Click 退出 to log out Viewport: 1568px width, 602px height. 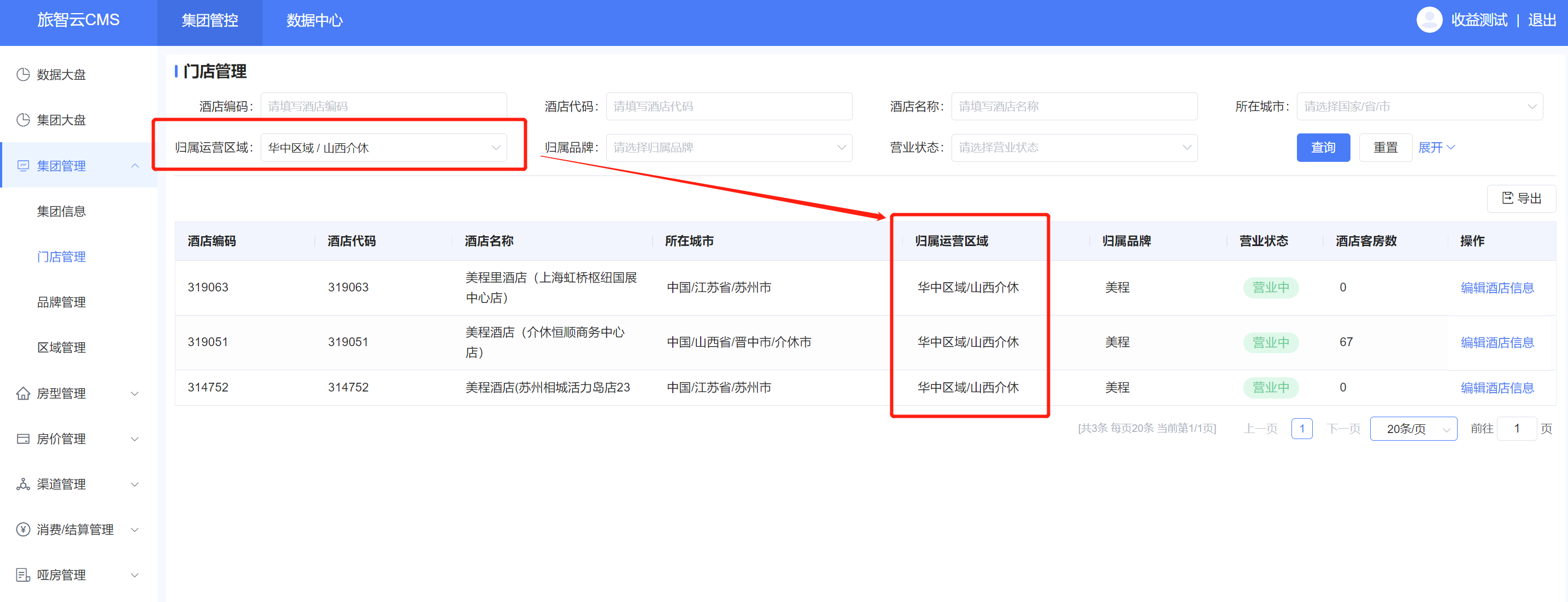coord(1542,20)
